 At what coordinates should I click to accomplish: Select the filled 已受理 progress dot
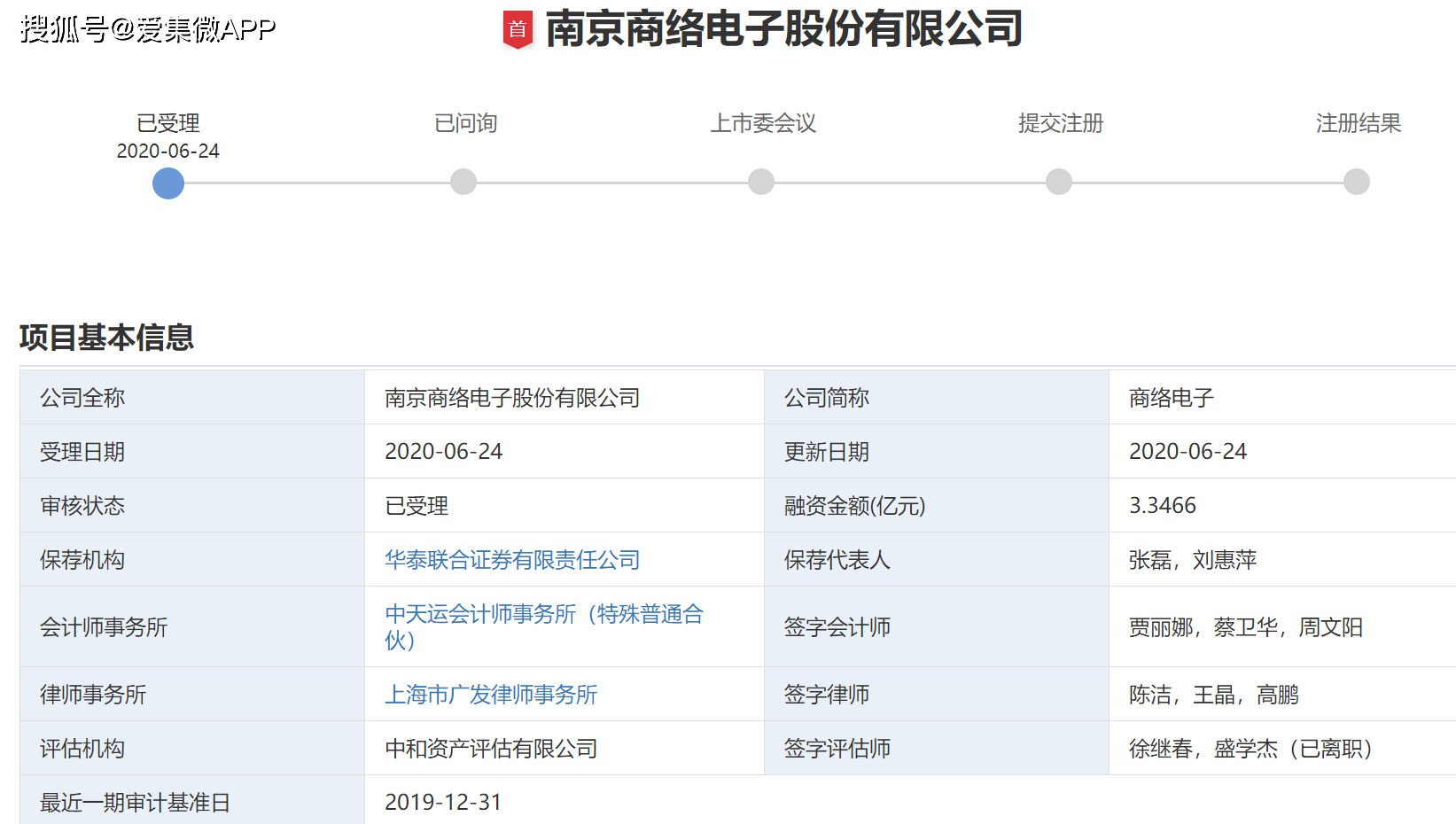pyautogui.click(x=167, y=183)
